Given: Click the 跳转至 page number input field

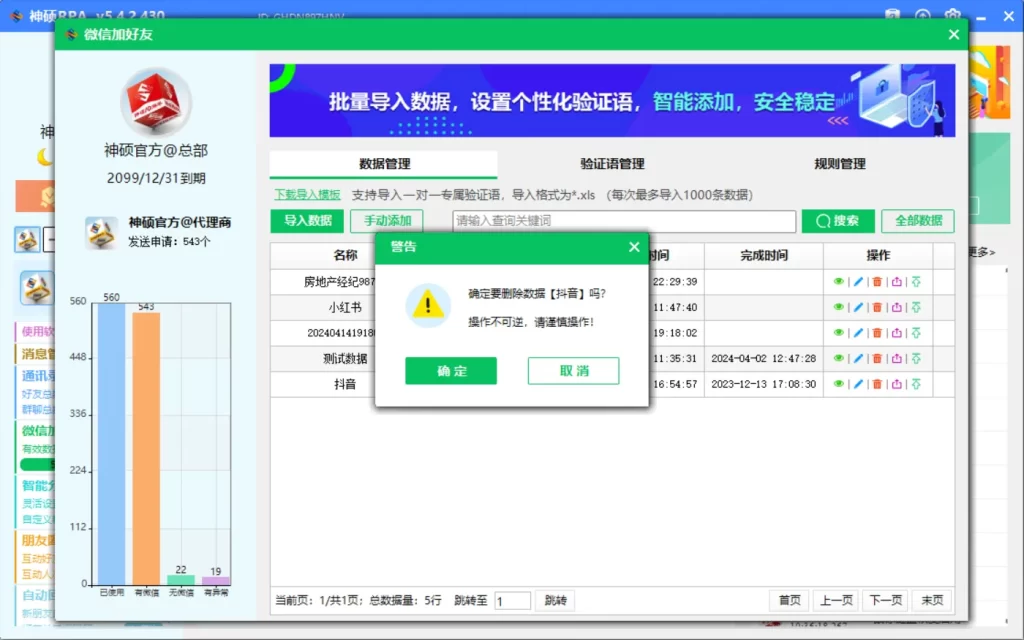Looking at the screenshot, I should point(513,600).
